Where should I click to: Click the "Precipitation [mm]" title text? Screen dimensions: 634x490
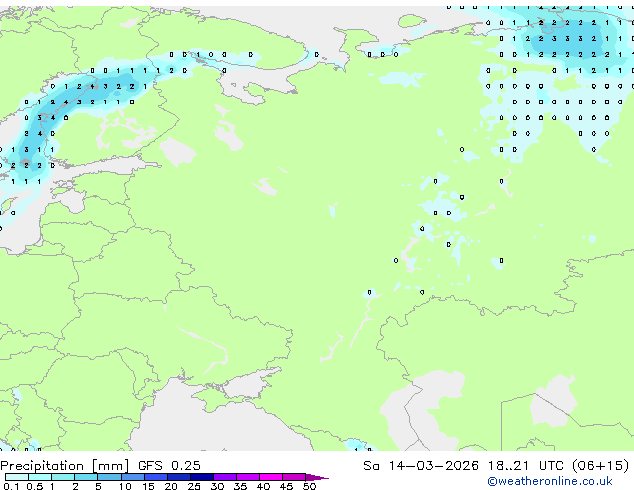pyautogui.click(x=65, y=466)
